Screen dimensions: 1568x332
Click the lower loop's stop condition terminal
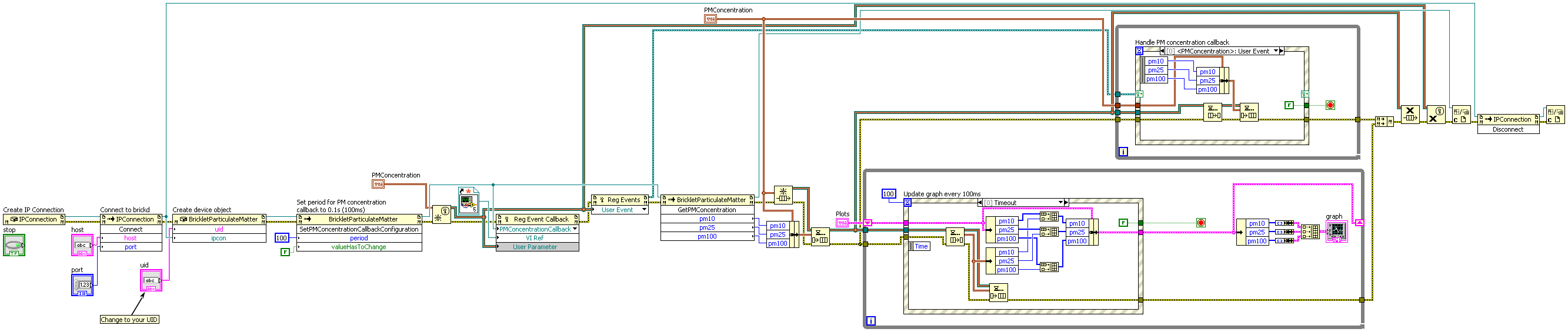coord(1200,223)
